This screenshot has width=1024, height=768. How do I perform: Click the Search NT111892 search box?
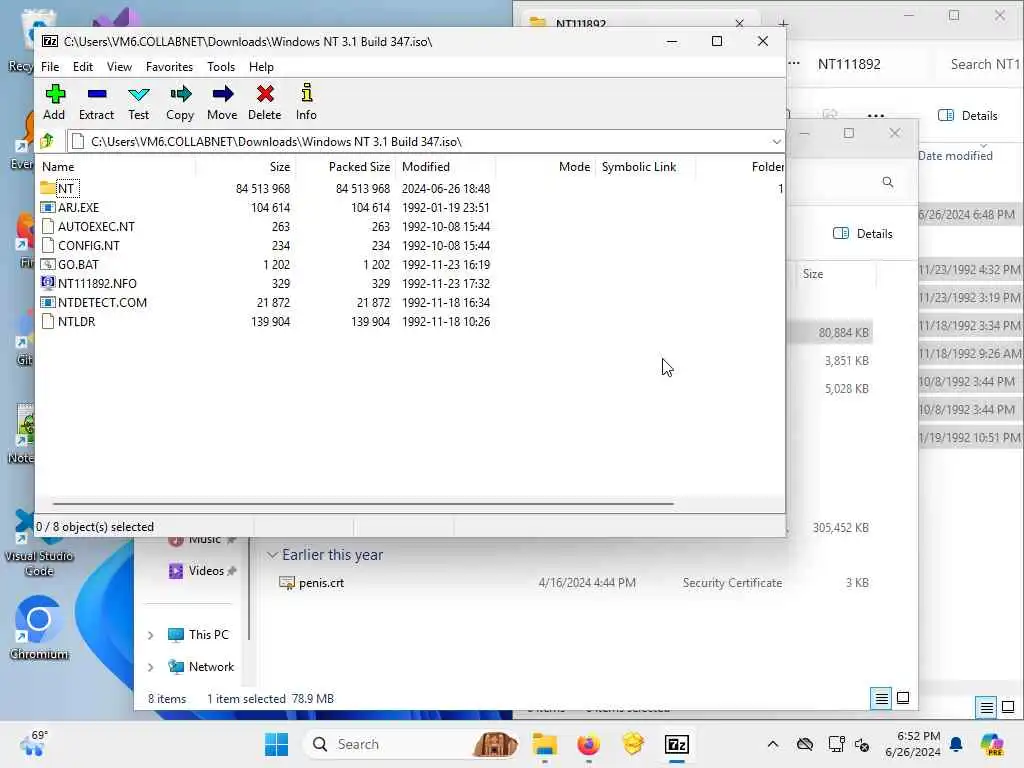[984, 64]
